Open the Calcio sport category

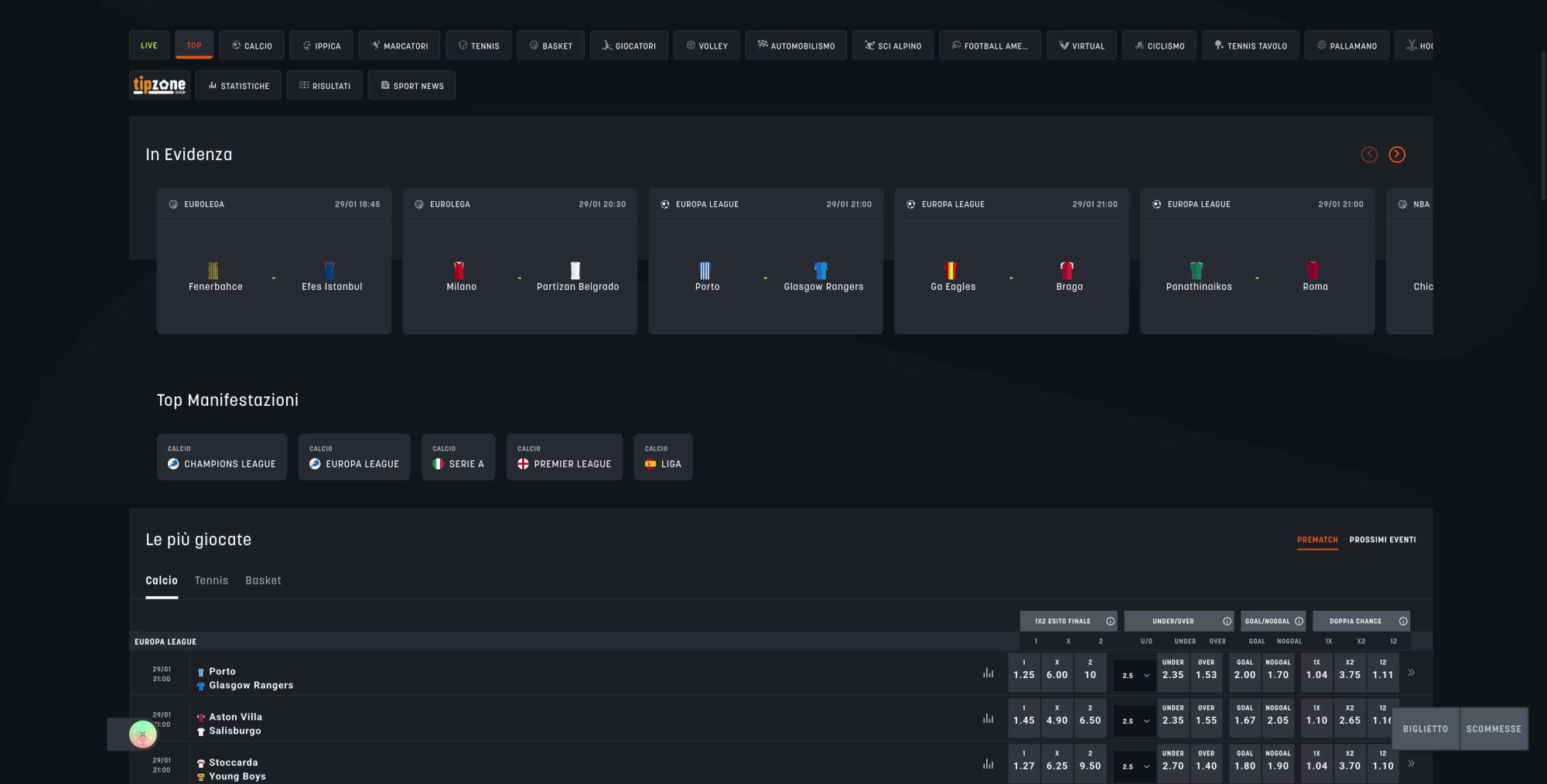[x=251, y=46]
